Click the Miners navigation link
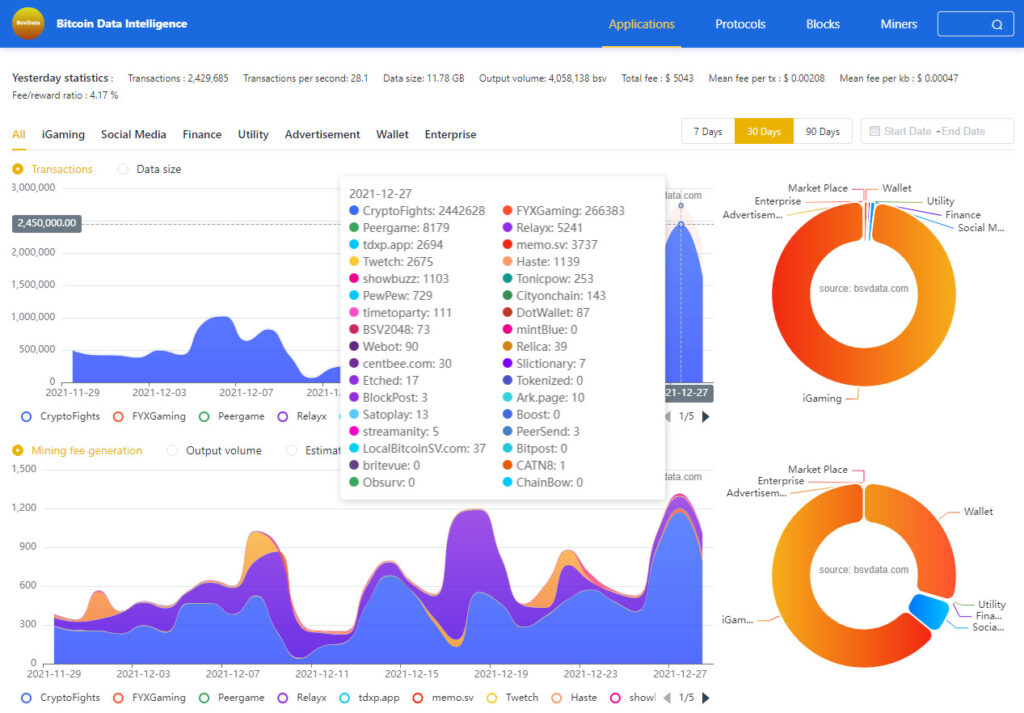The width and height of the screenshot is (1024, 713). point(899,24)
